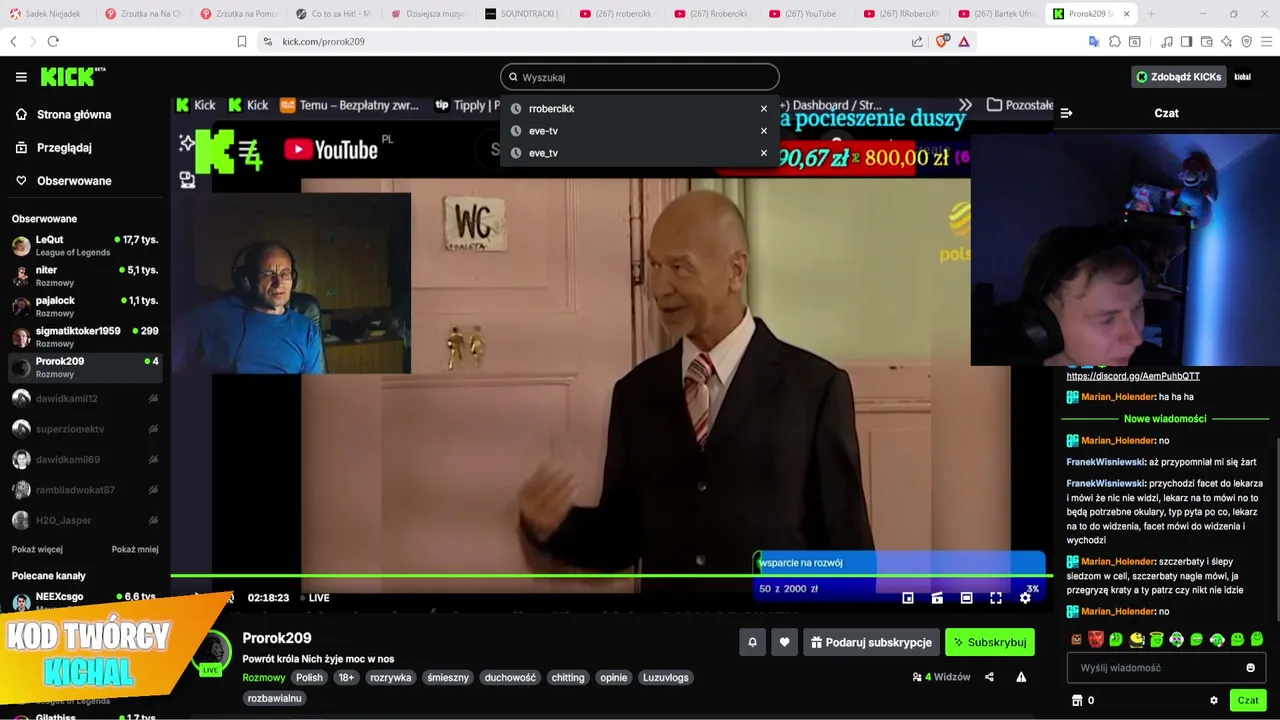This screenshot has width=1280, height=720.
Task: Collapse followed list with Pokaż mniej
Action: coord(135,549)
